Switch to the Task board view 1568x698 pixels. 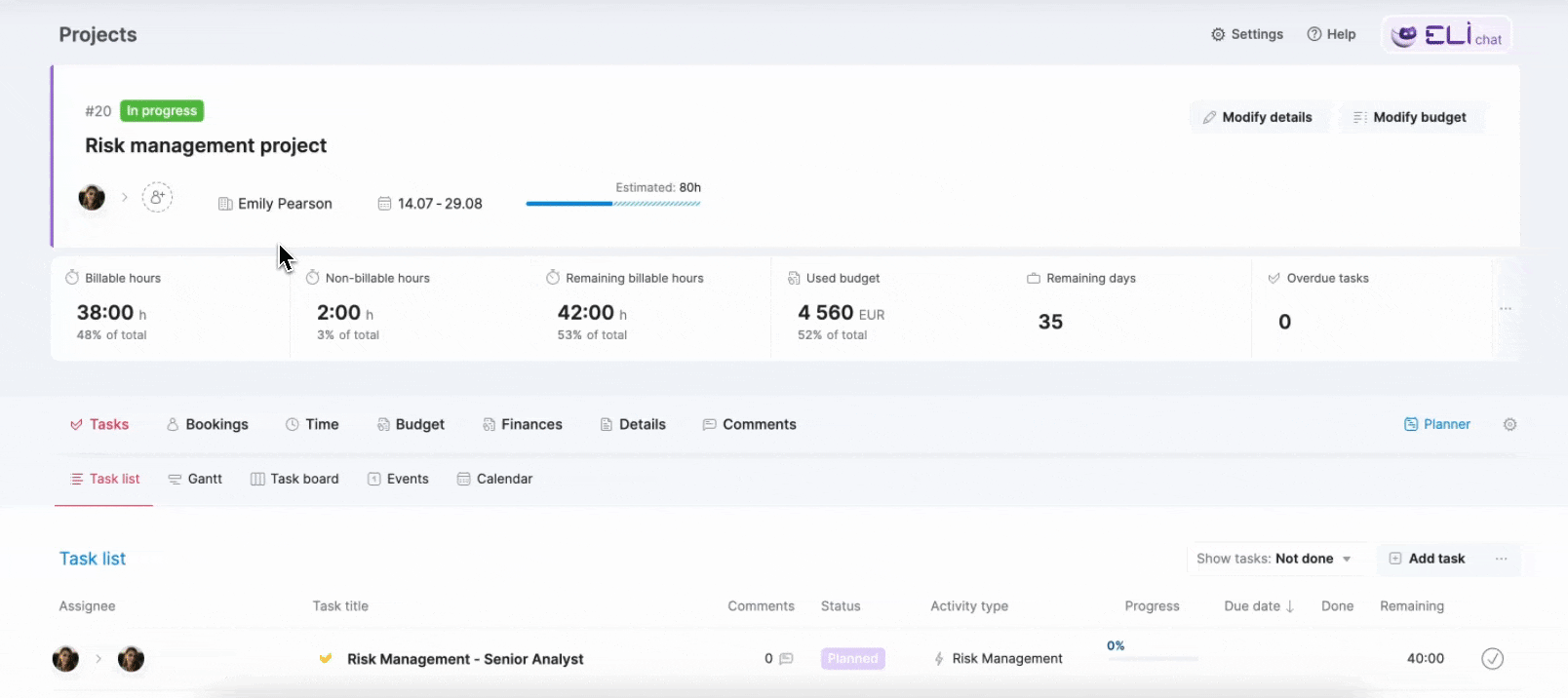coord(294,479)
